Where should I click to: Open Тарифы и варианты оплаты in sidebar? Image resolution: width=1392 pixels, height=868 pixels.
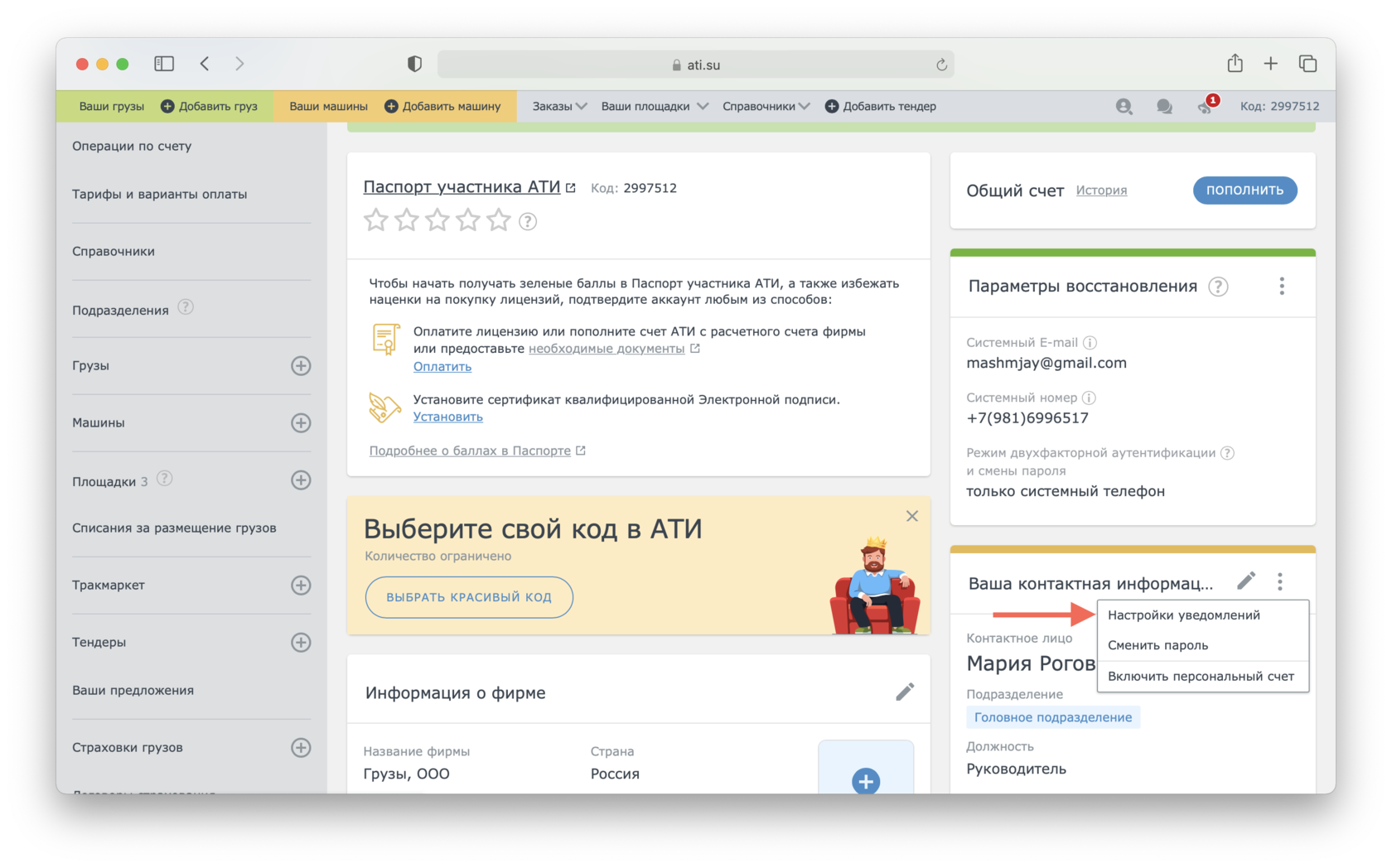tap(159, 194)
